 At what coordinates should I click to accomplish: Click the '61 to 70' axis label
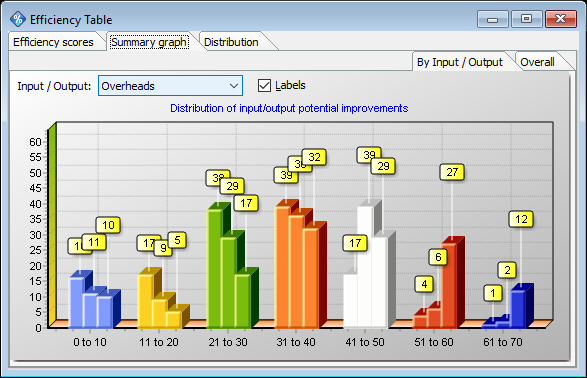[503, 342]
